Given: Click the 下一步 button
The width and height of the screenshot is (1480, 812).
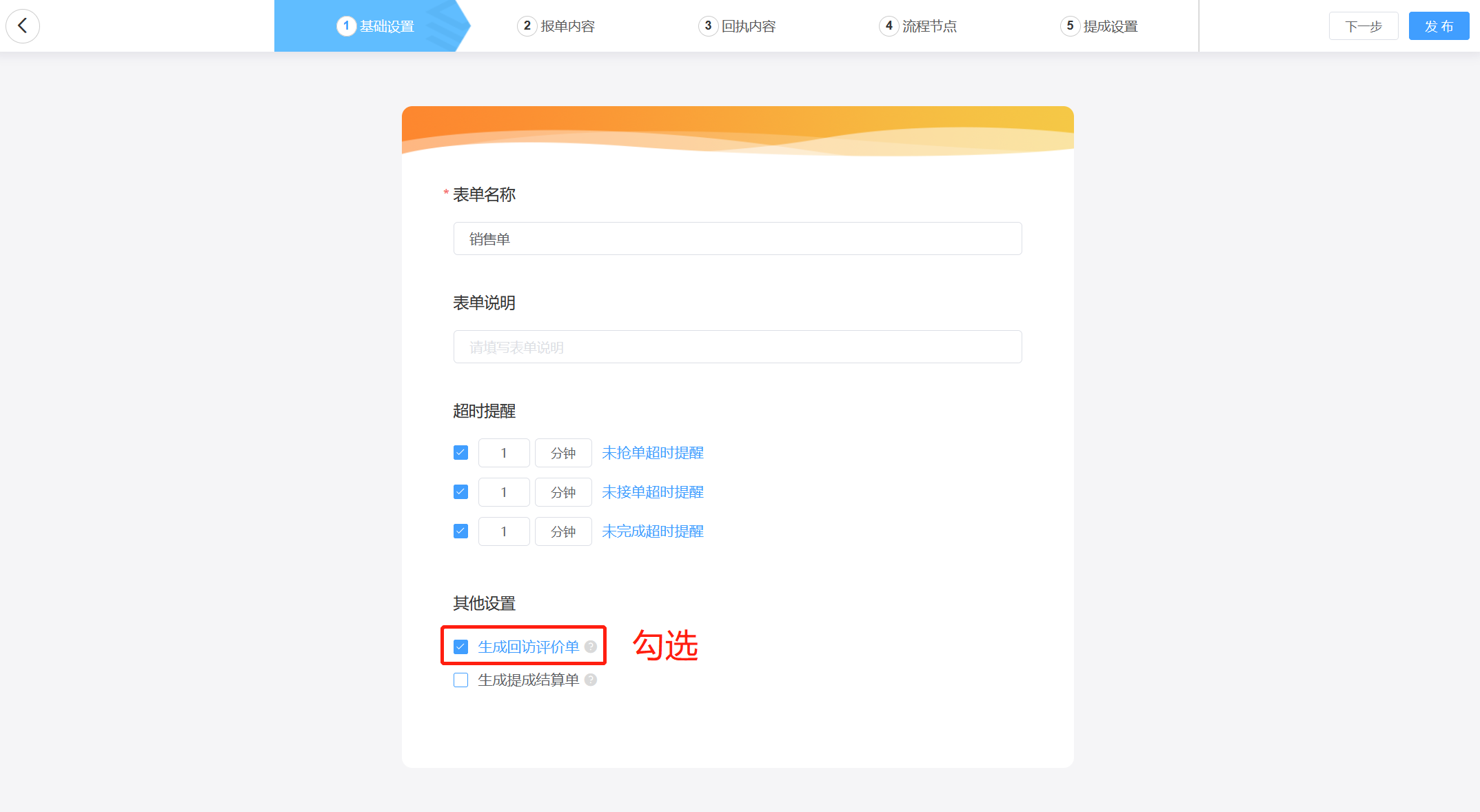Looking at the screenshot, I should pos(1363,26).
